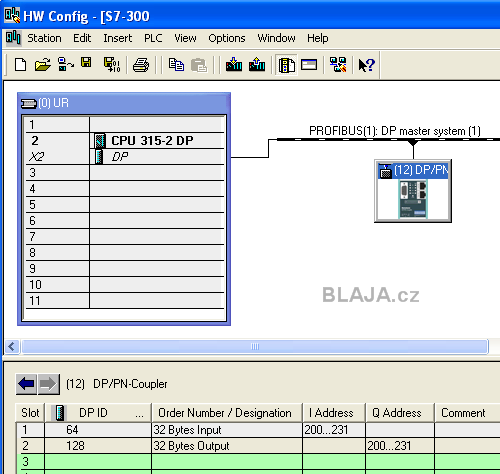
Task: Click the Q Address column header
Action: pos(400,413)
